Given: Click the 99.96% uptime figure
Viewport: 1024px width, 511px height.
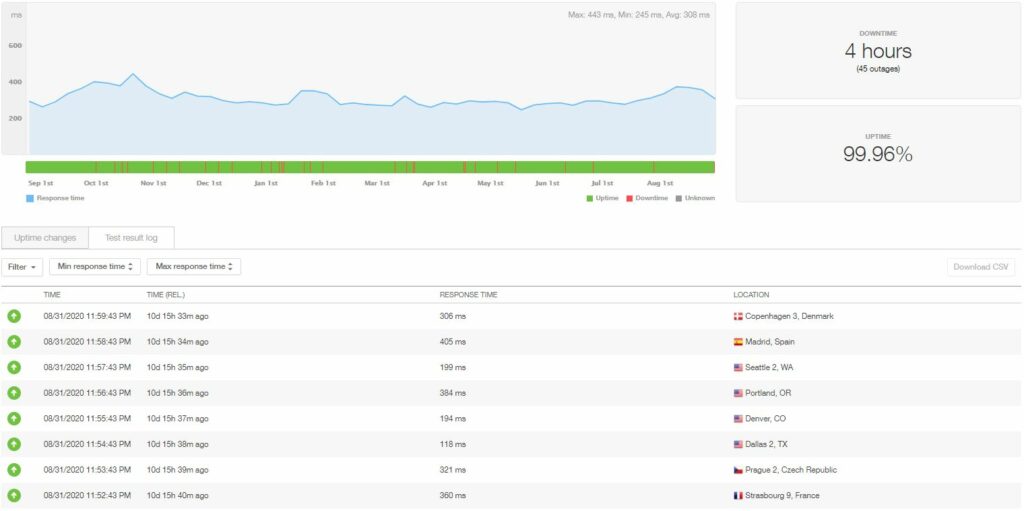Looking at the screenshot, I should point(878,154).
